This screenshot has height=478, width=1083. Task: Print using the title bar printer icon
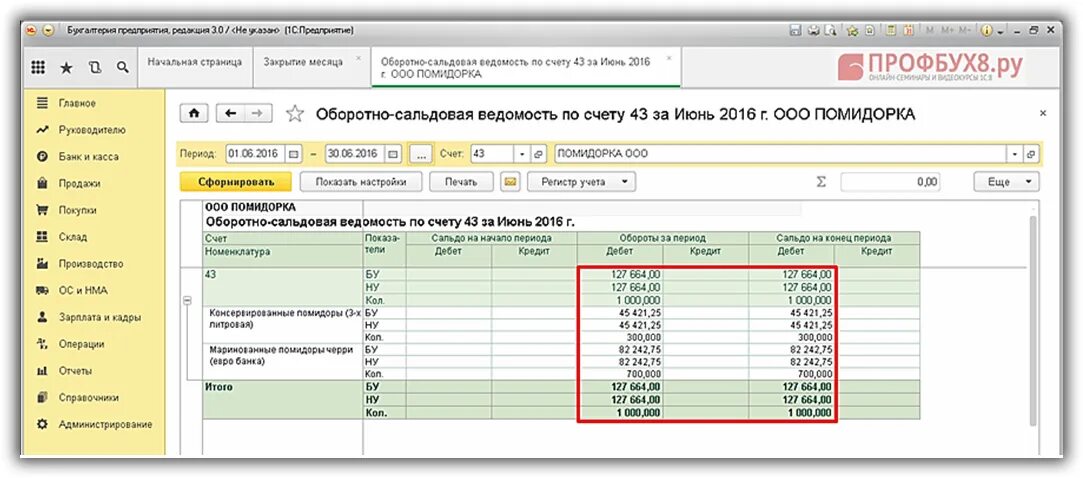pyautogui.click(x=814, y=30)
